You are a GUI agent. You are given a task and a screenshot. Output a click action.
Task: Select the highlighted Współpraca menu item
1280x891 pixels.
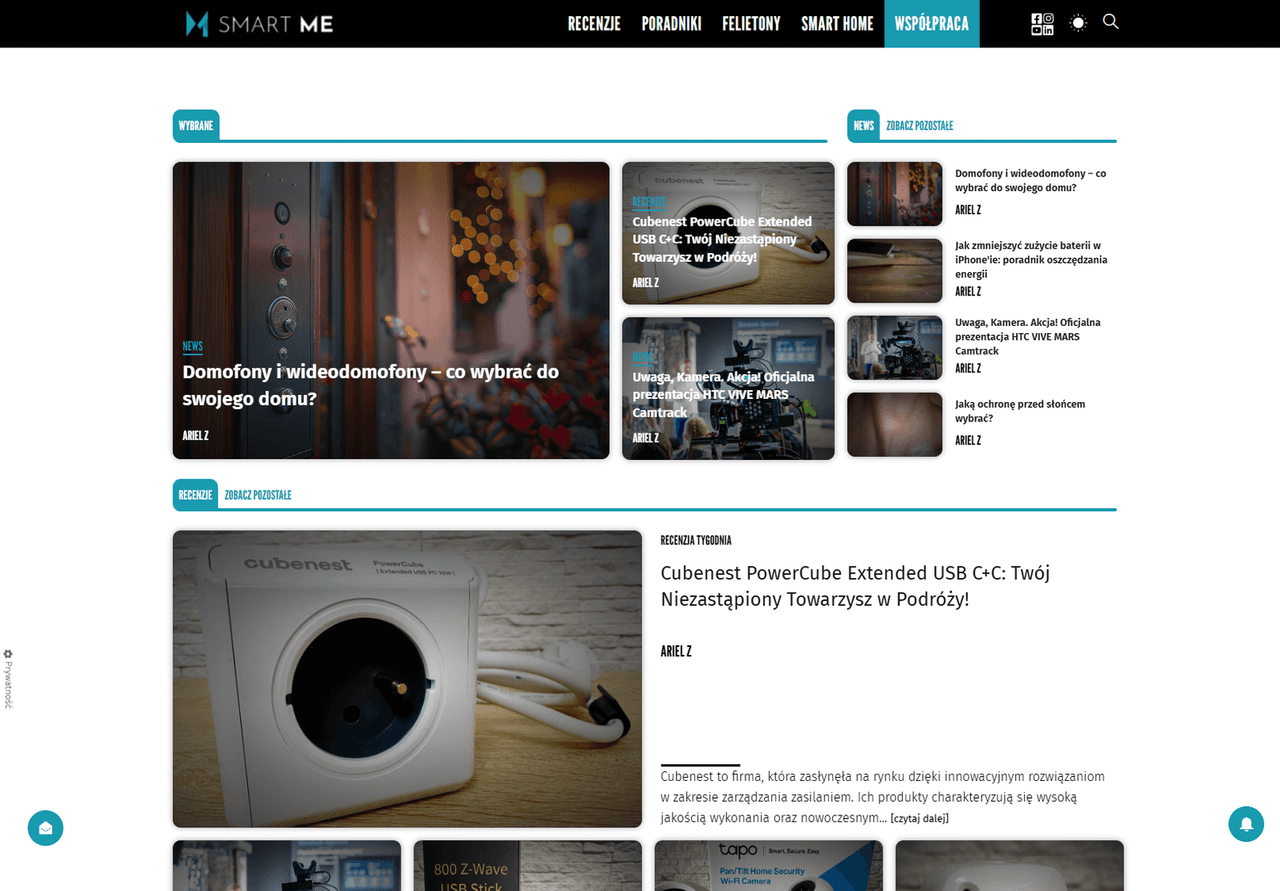(x=931, y=24)
